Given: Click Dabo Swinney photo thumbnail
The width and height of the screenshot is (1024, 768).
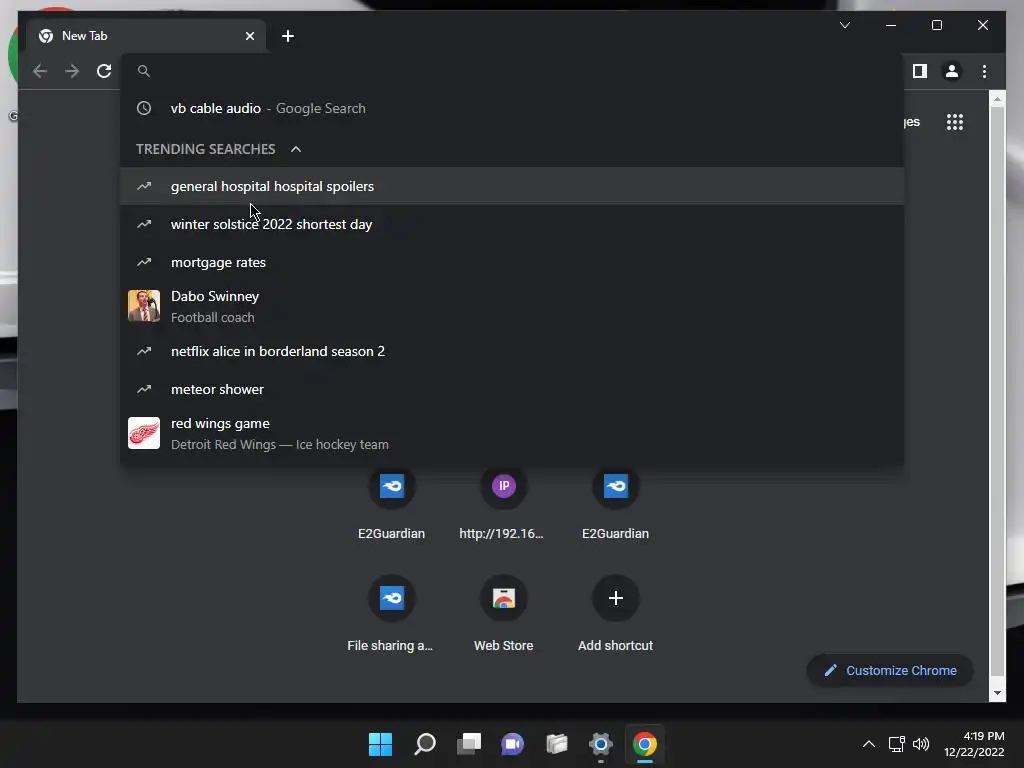Looking at the screenshot, I should 144,306.
